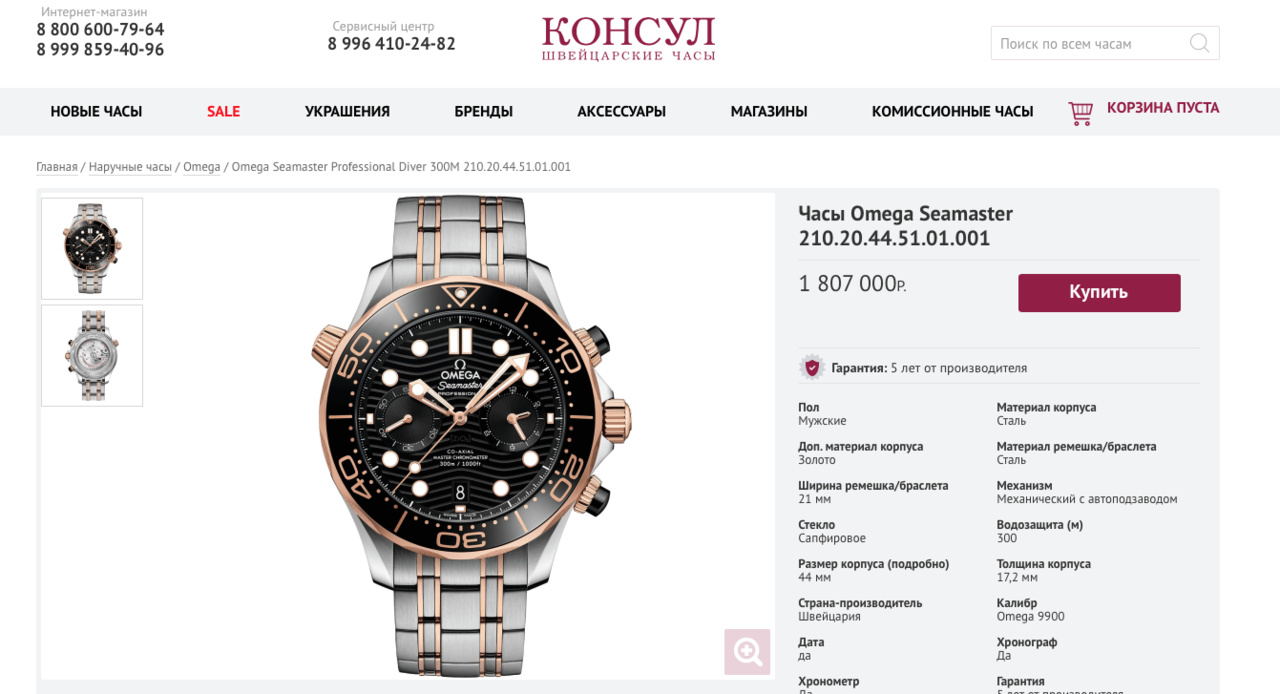The width and height of the screenshot is (1280, 694).
Task: Open the shopping cart icon
Action: tap(1080, 113)
